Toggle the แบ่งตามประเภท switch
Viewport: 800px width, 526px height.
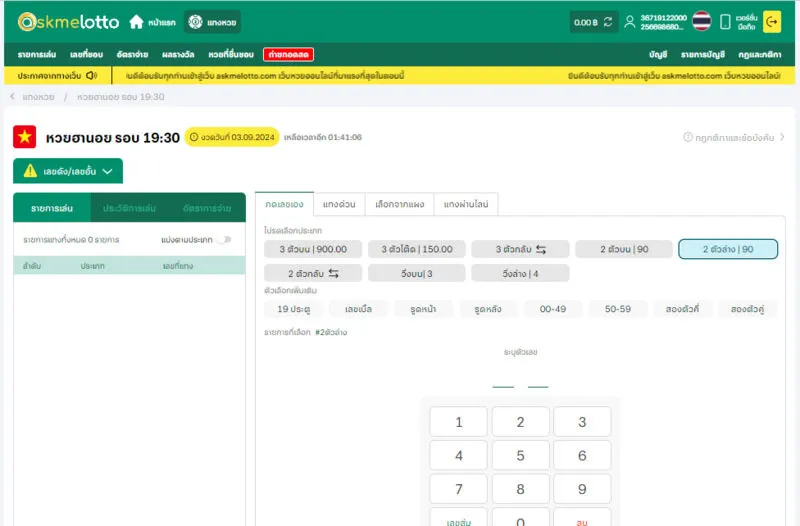click(223, 240)
